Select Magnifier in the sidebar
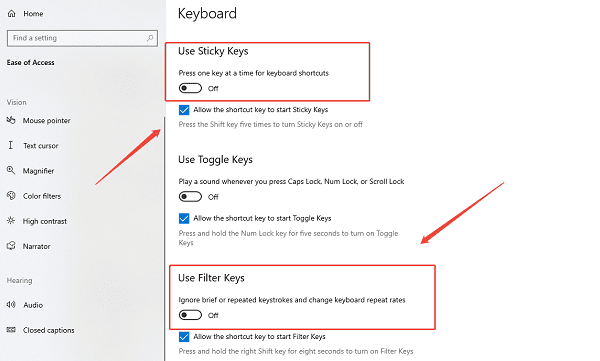The image size is (600, 361). (38, 171)
